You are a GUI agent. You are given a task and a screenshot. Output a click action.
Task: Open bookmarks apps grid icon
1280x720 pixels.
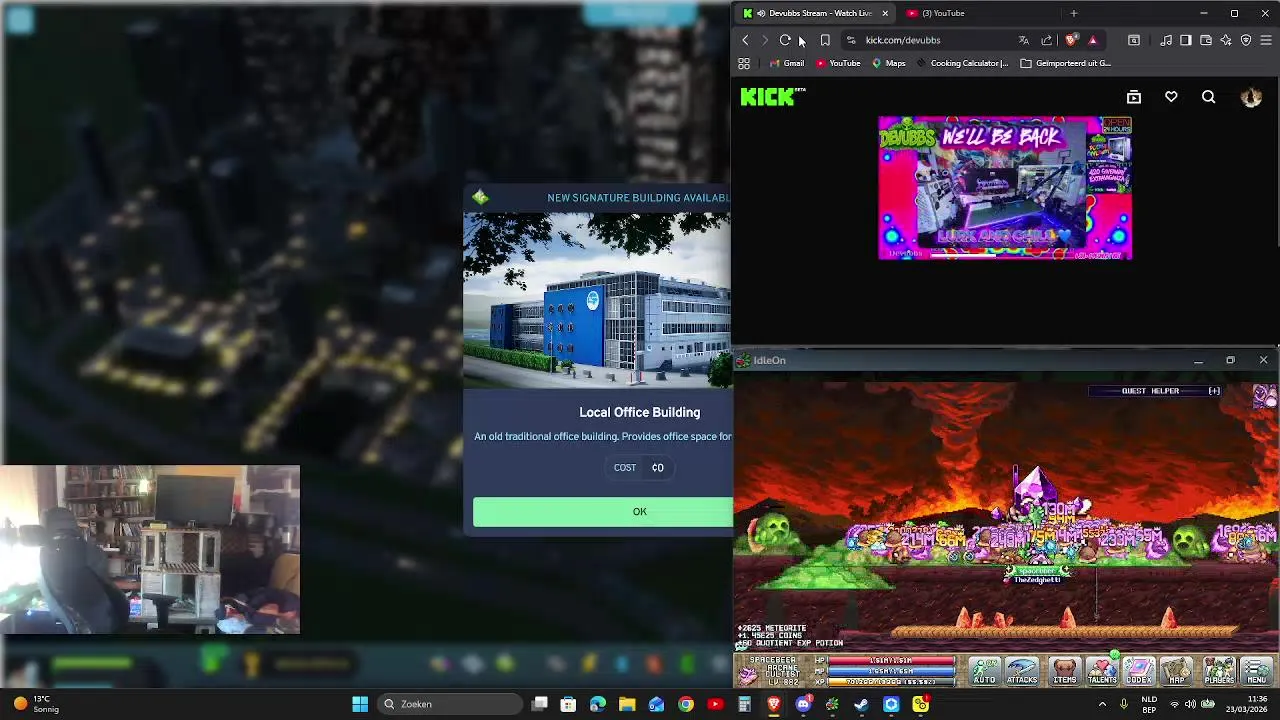(x=744, y=63)
